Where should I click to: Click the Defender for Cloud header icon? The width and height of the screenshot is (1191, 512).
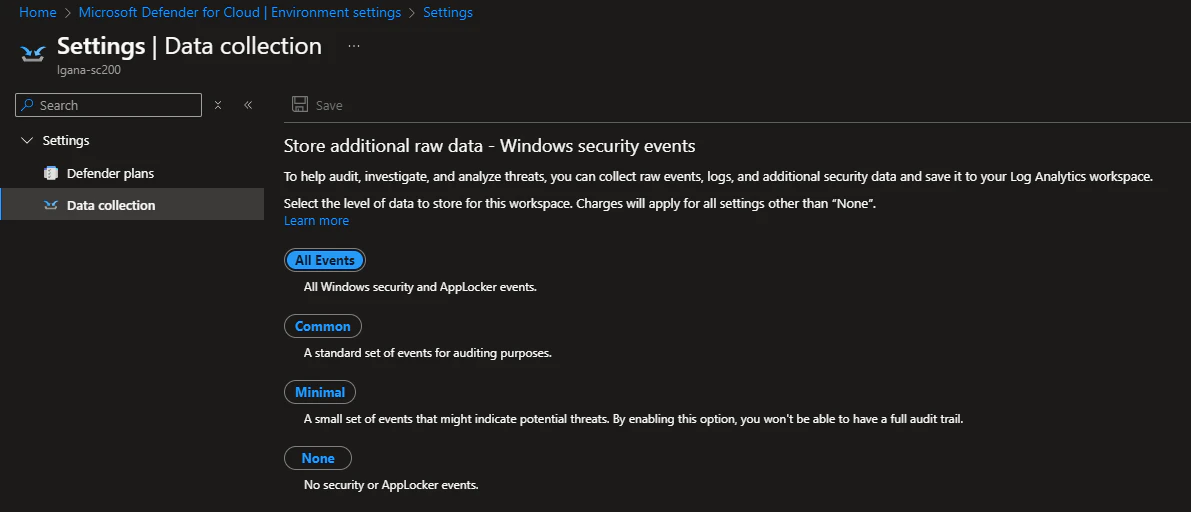pyautogui.click(x=33, y=52)
